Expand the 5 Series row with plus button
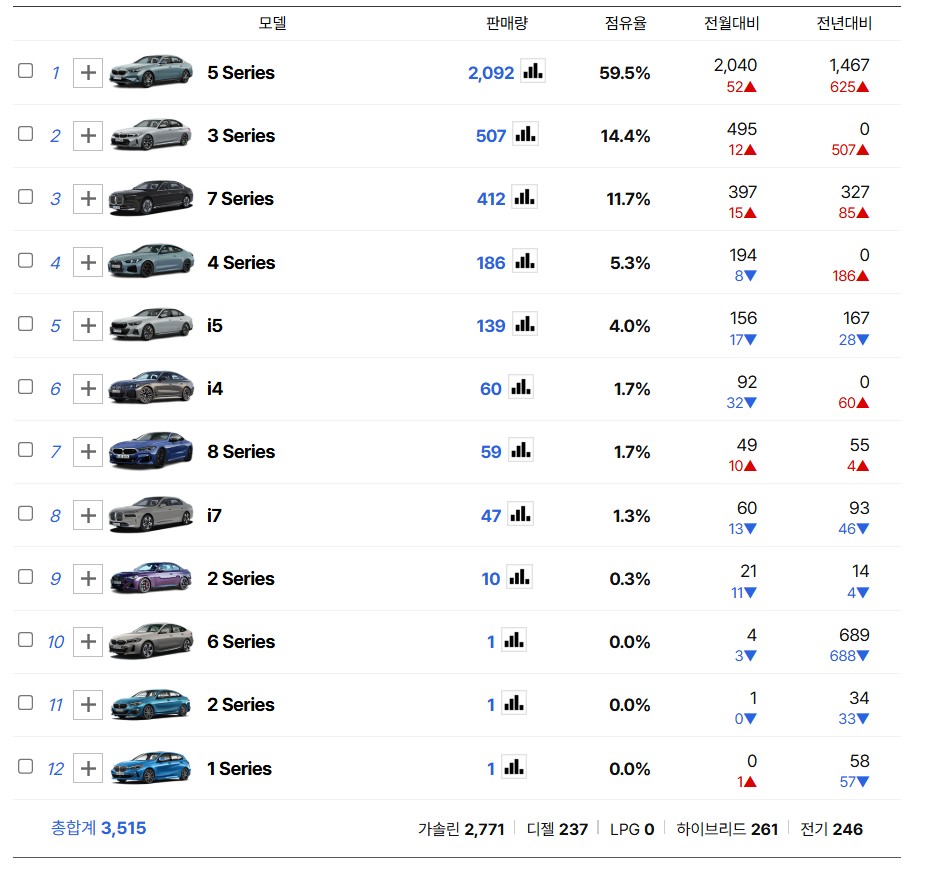 (x=88, y=73)
